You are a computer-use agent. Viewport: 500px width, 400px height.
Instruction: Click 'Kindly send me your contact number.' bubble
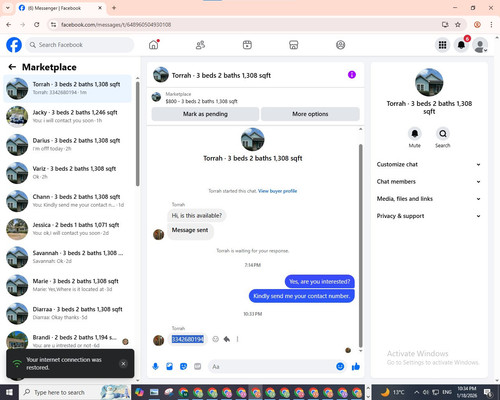pos(302,296)
